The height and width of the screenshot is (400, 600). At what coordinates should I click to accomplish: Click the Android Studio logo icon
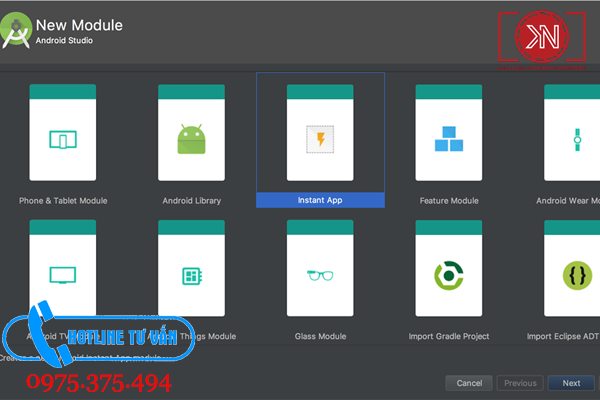point(16,31)
